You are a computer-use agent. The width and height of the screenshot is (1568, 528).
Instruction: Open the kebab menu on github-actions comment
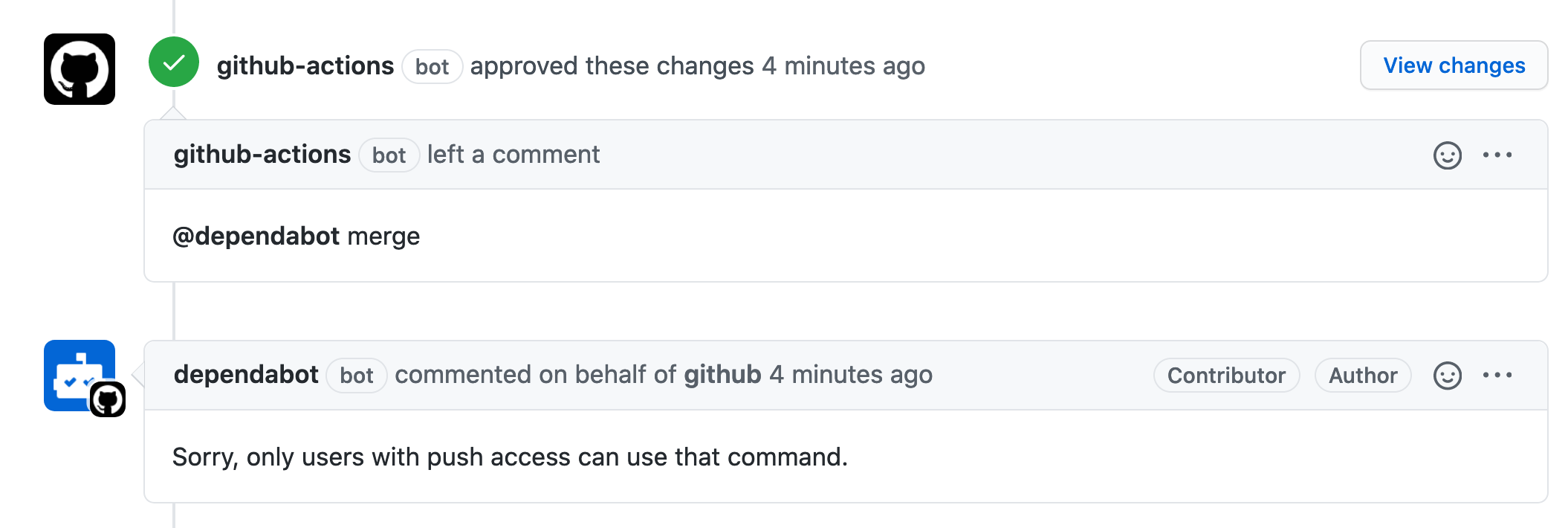tap(1499, 154)
